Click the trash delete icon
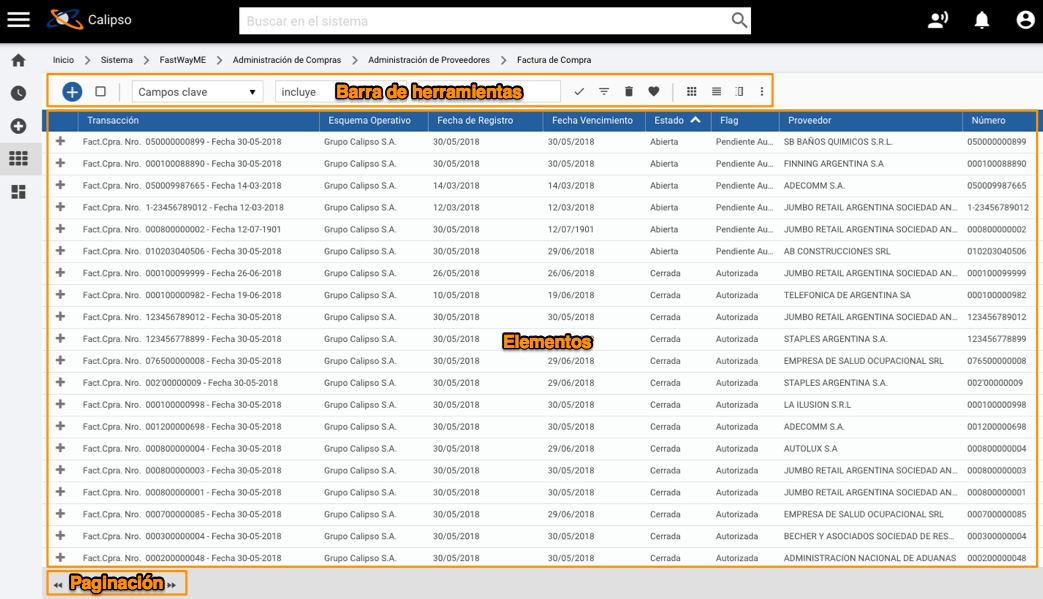Viewport: 1043px width, 599px height. click(629, 92)
